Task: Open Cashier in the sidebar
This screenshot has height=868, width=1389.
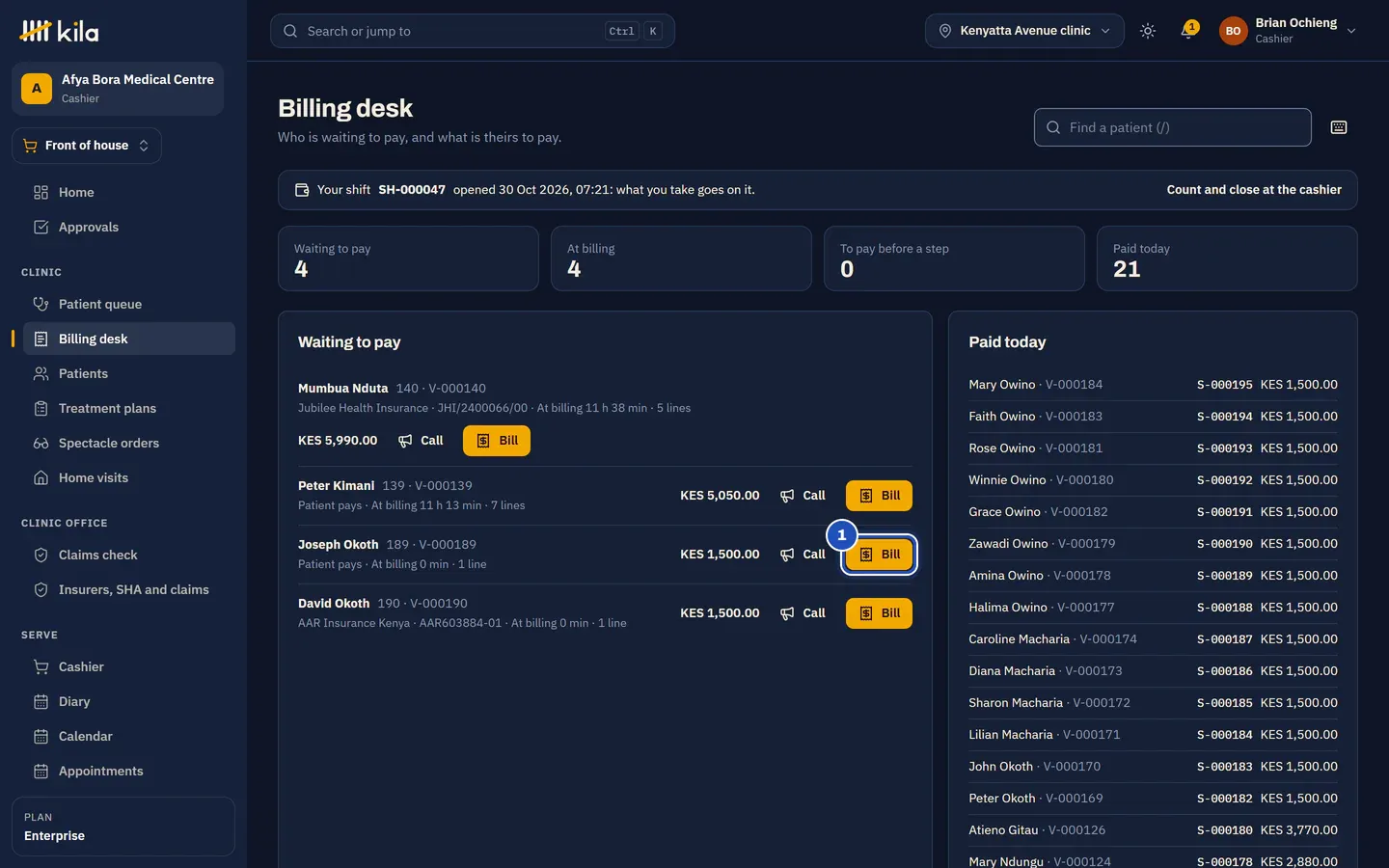Action: (129, 667)
